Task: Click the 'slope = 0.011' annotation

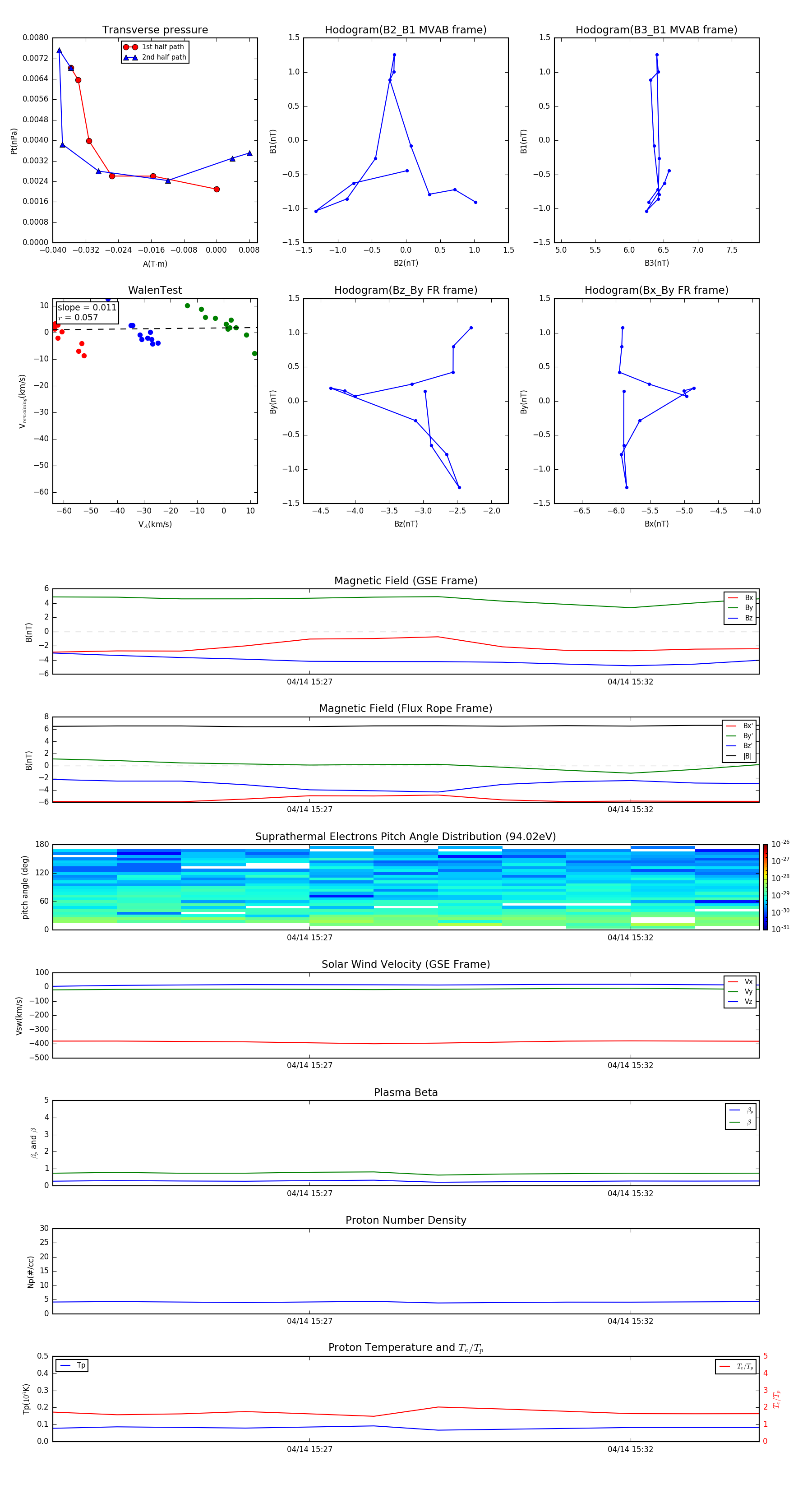Action: [x=87, y=308]
